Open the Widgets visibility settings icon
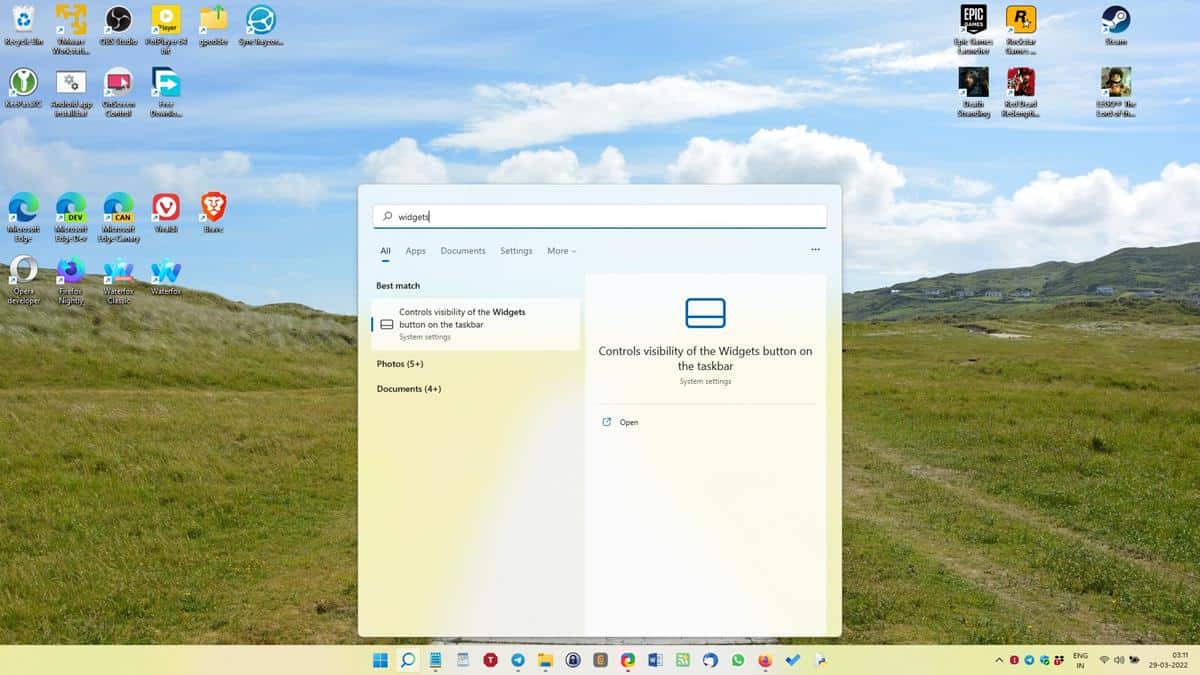Screen dimensions: 1200x675 click(x=706, y=312)
